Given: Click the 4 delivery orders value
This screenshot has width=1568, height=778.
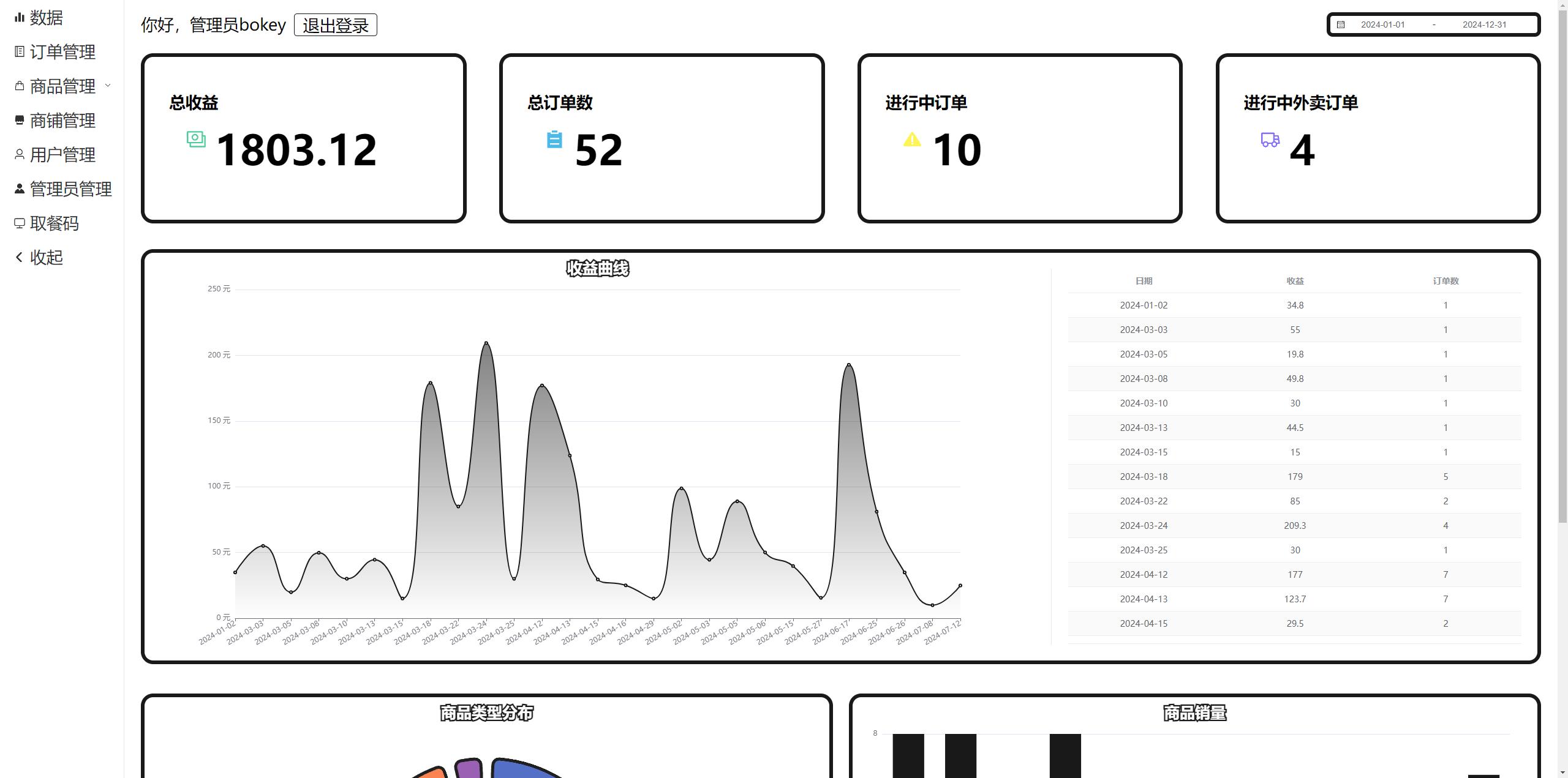Looking at the screenshot, I should click(1302, 150).
